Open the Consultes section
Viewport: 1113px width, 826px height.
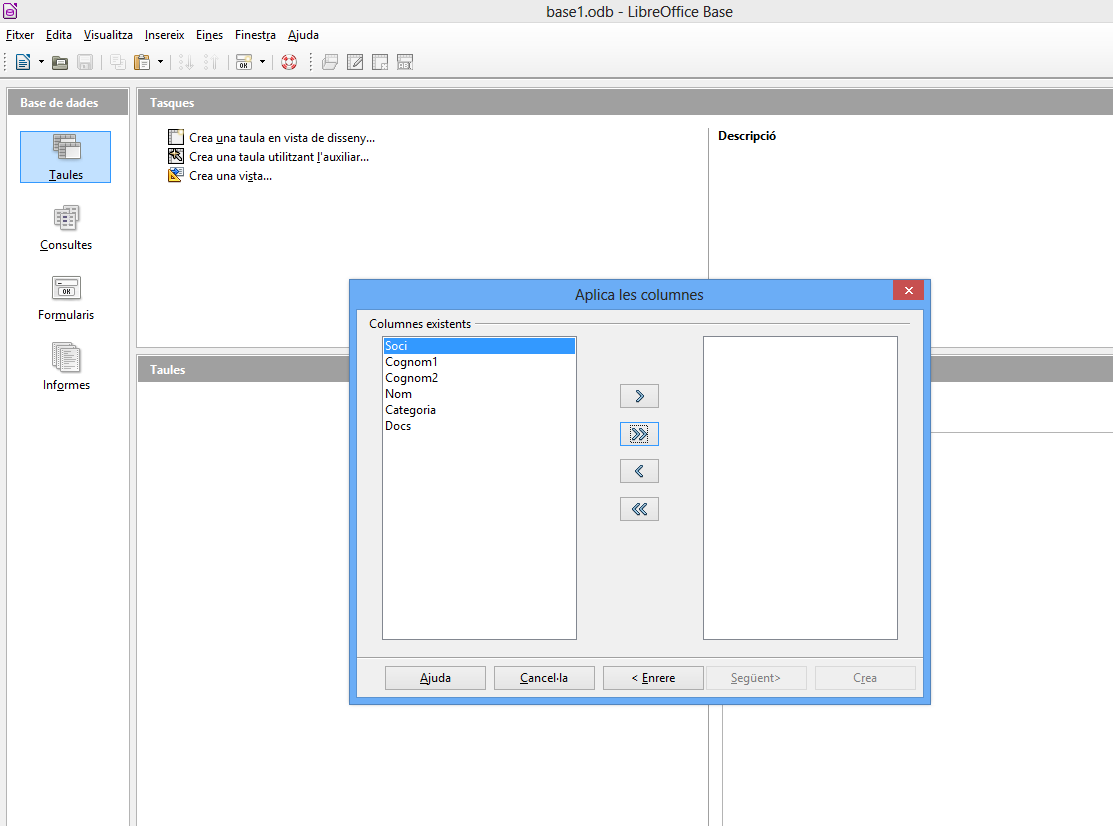[66, 227]
